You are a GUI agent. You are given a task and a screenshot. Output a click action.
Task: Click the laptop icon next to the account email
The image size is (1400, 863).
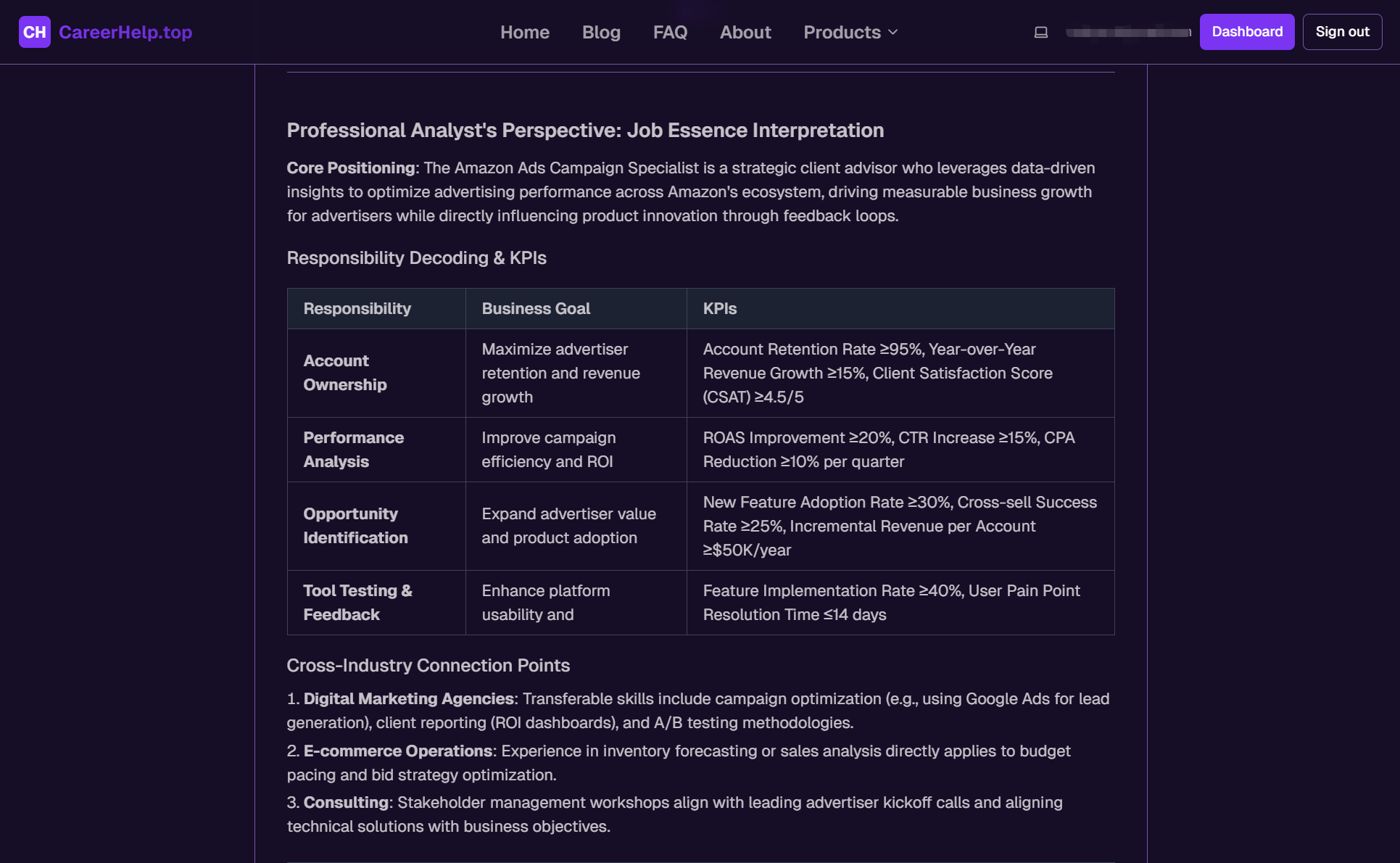coord(1041,32)
